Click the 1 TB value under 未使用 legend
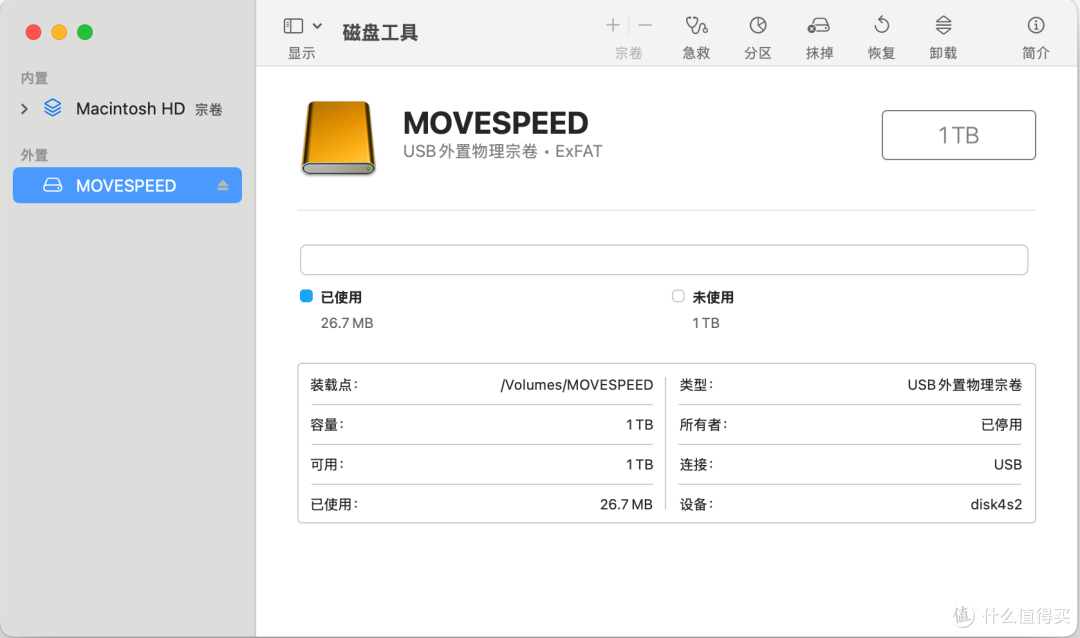The image size is (1080, 638). [706, 323]
